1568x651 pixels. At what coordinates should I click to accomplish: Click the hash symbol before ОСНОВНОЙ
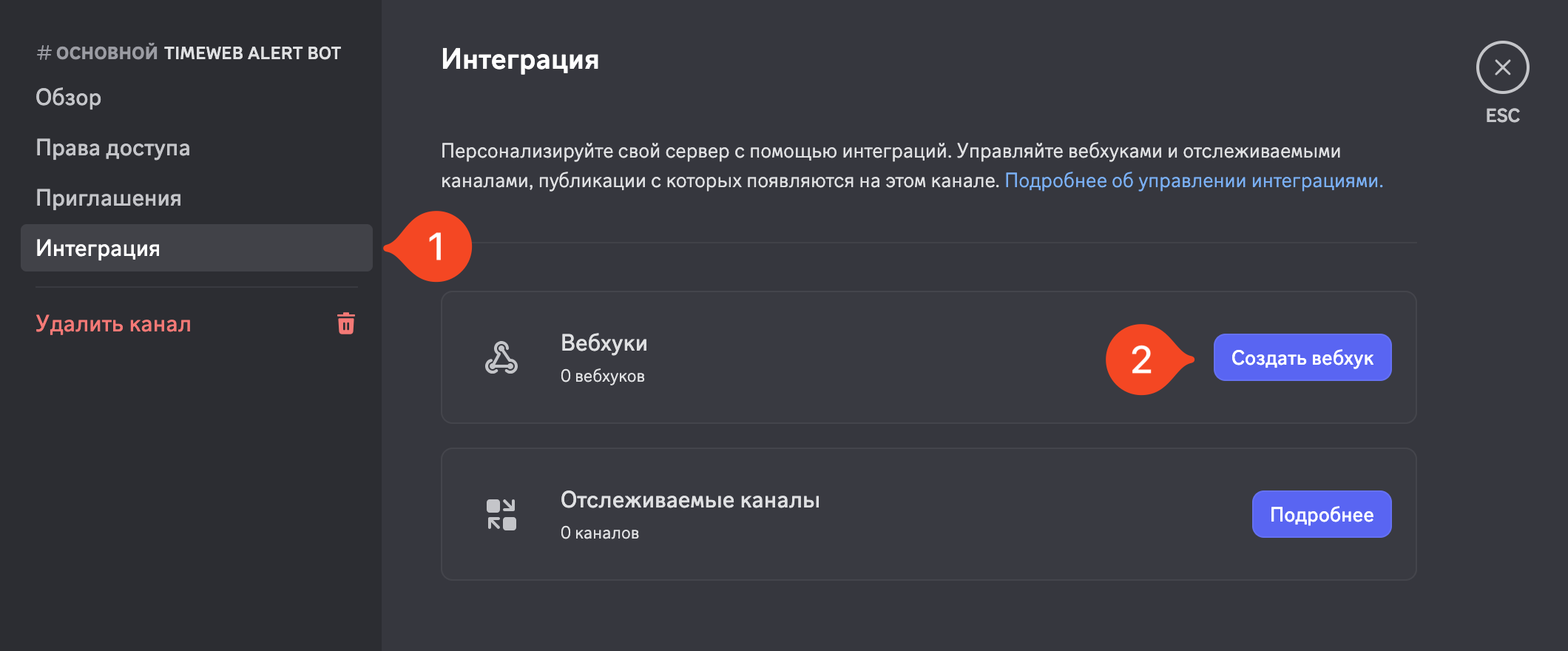pos(44,53)
